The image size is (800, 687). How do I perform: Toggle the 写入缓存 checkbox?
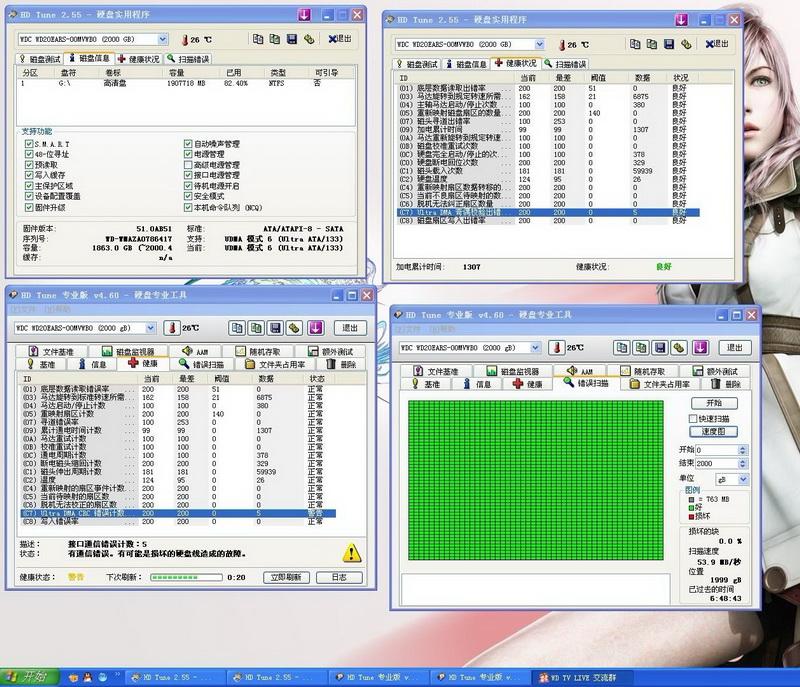click(29, 175)
